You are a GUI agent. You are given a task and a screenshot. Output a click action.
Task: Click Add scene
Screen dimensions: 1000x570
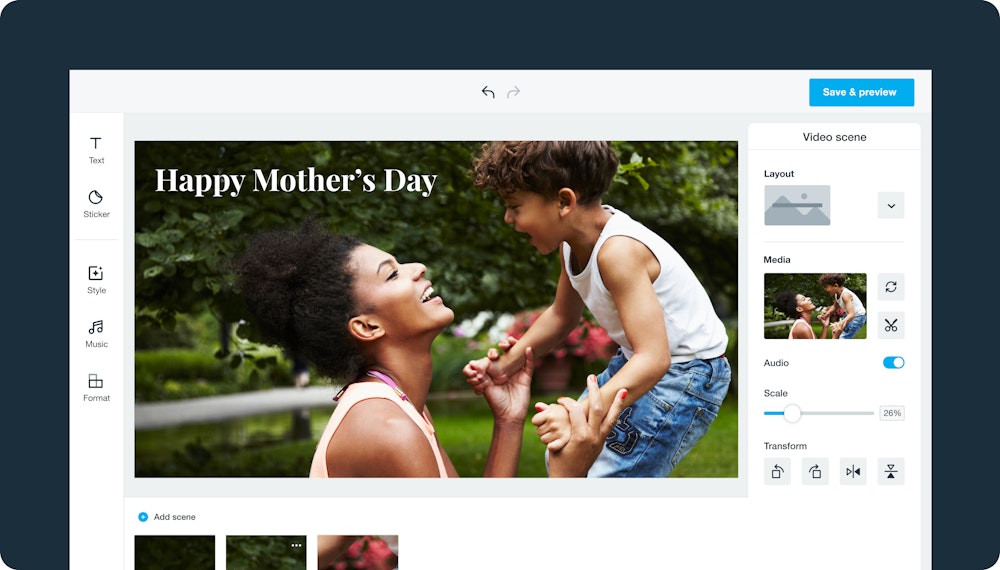point(167,517)
